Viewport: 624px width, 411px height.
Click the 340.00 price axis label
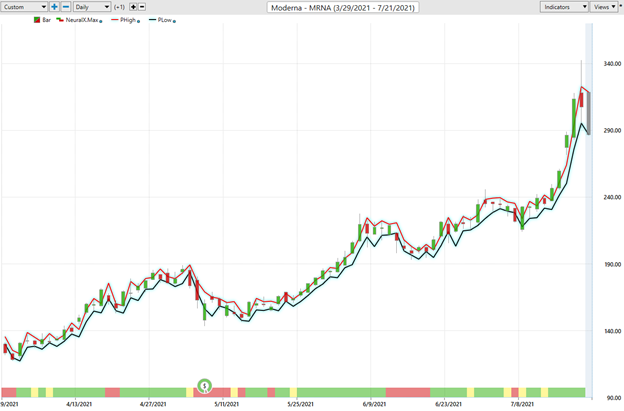click(x=612, y=64)
